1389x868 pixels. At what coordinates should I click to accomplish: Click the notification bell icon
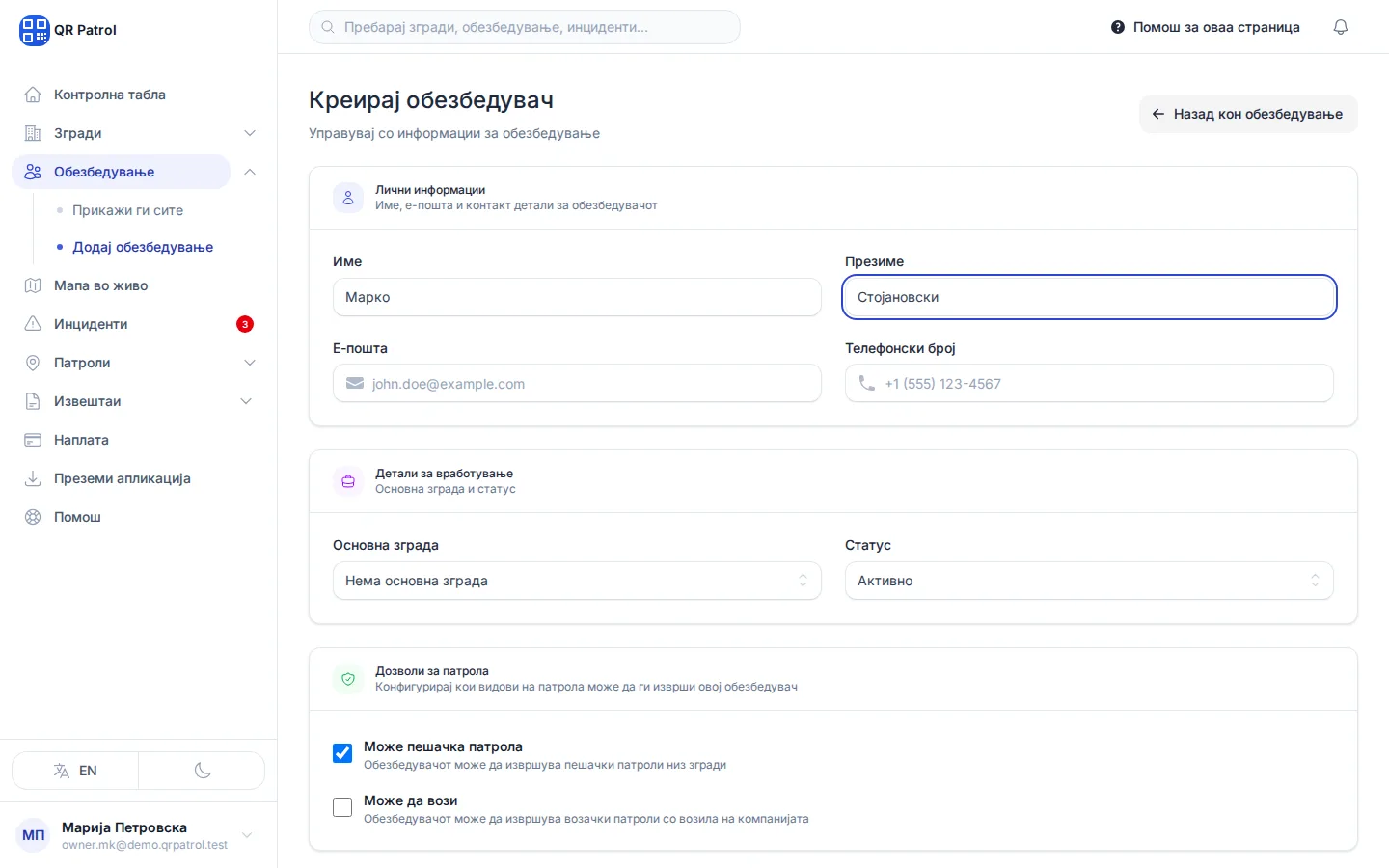(1341, 27)
